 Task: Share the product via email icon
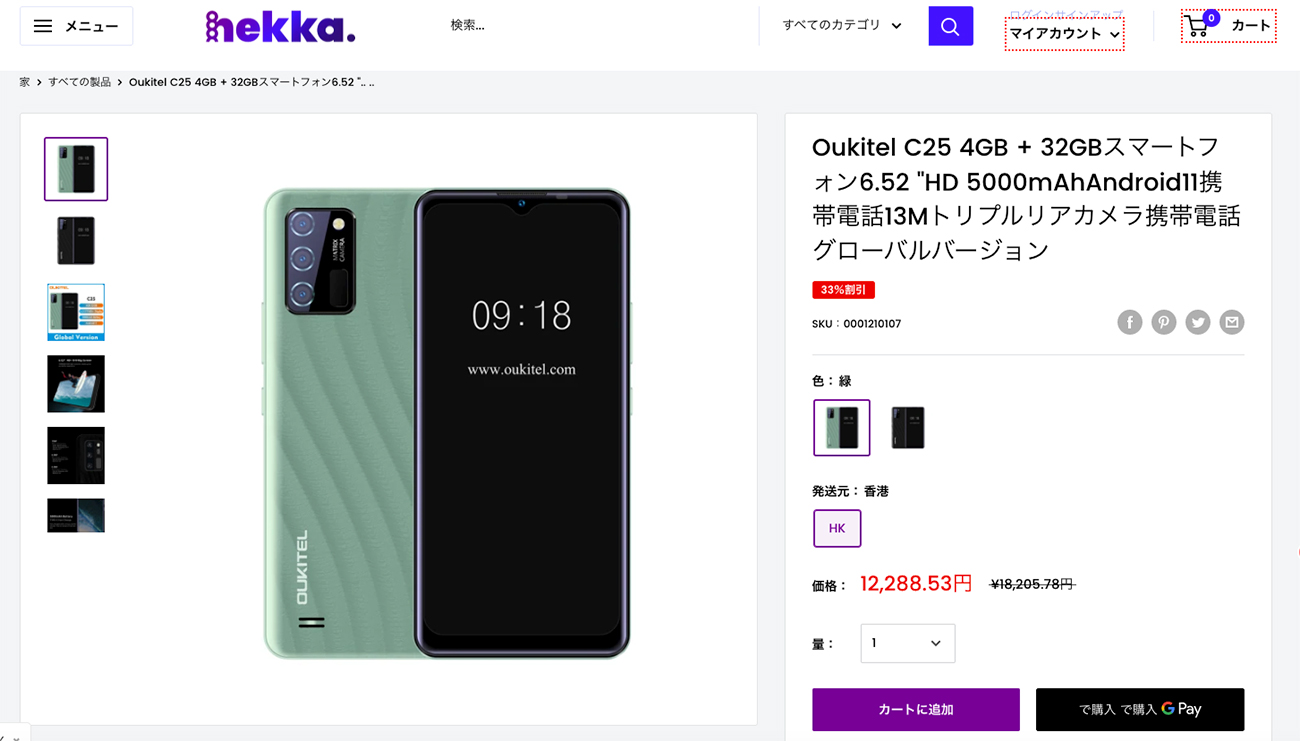[1232, 322]
